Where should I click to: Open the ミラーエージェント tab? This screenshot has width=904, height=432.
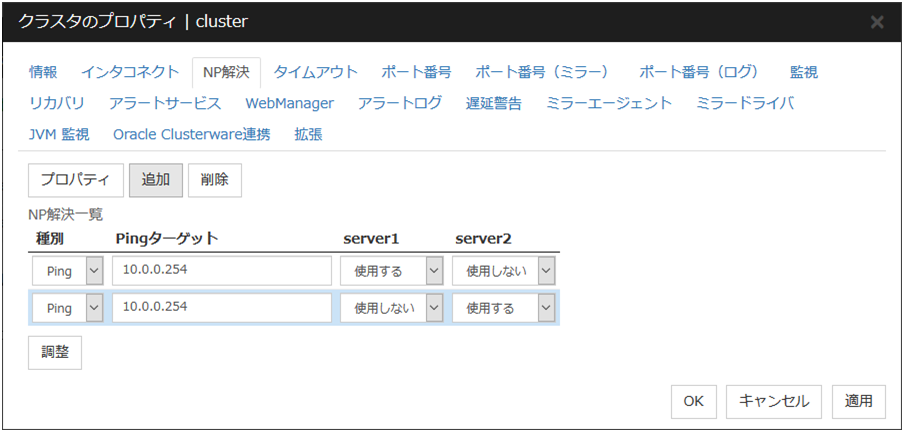pos(609,103)
